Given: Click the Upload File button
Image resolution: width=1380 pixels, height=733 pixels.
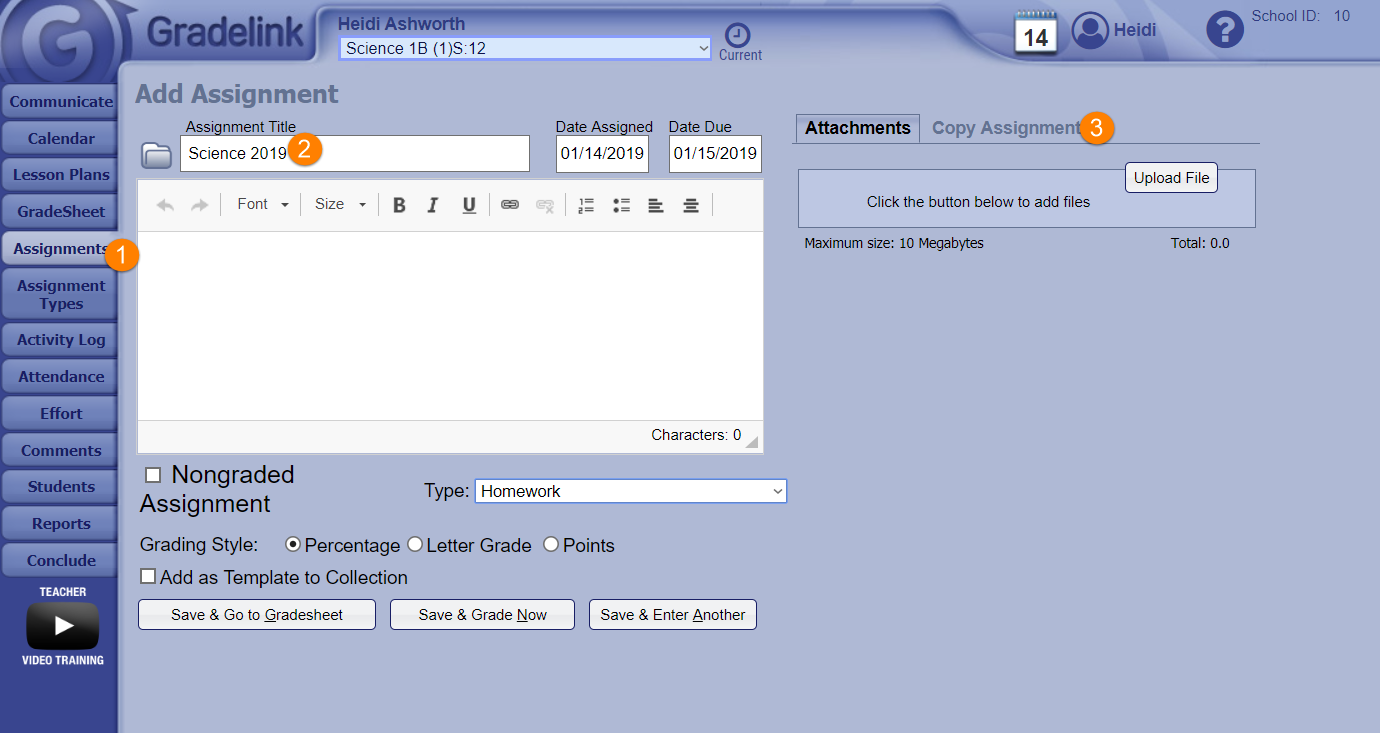Looking at the screenshot, I should (x=1171, y=178).
